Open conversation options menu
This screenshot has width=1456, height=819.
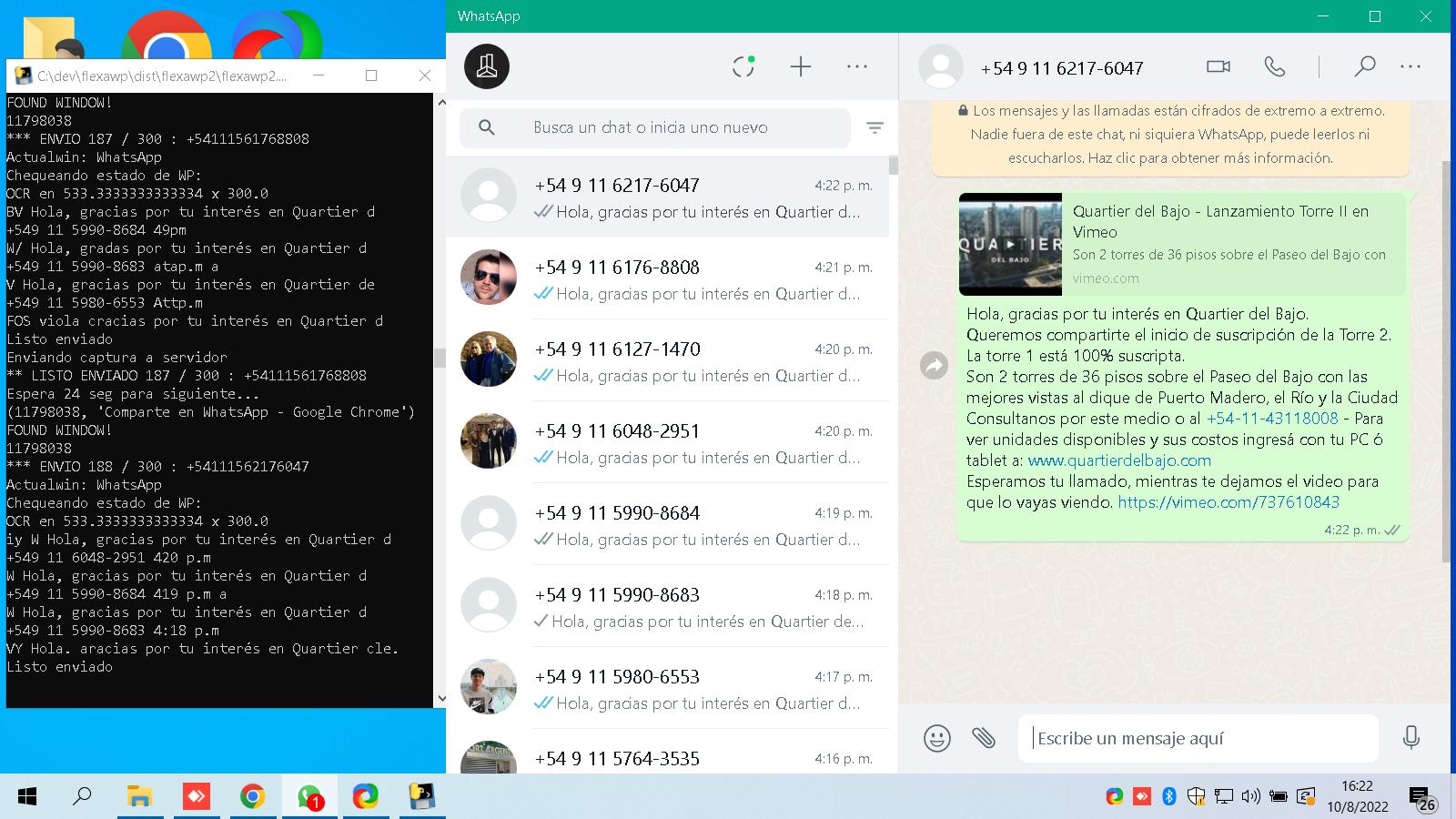(x=1410, y=66)
